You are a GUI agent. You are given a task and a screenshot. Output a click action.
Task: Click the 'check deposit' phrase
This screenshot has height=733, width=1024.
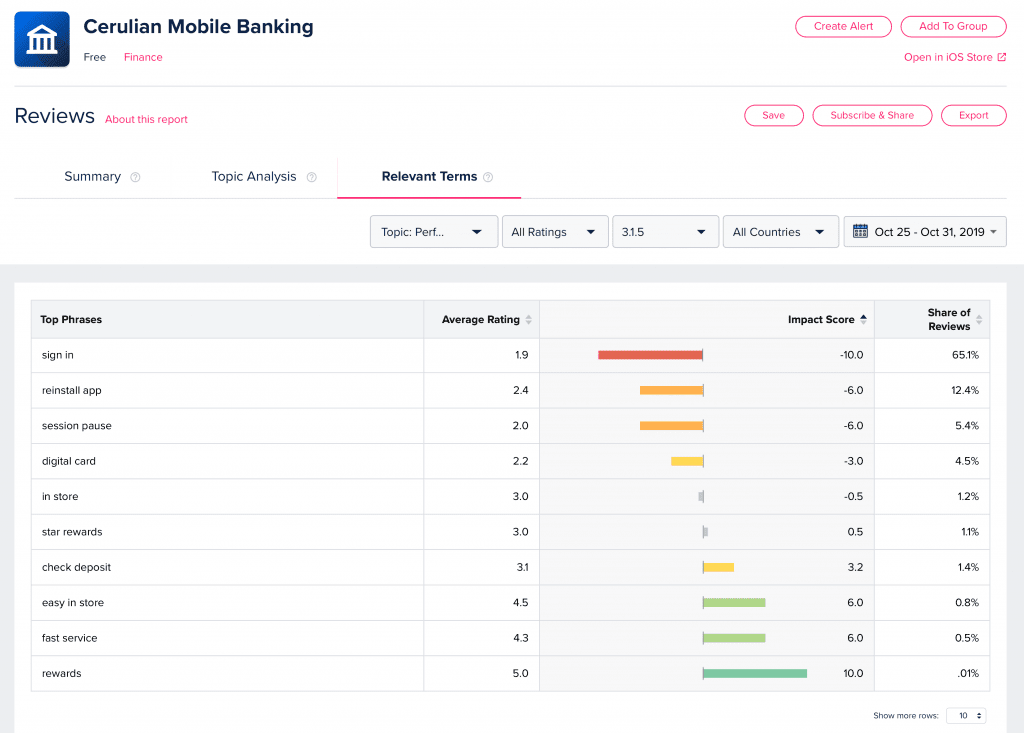point(76,567)
